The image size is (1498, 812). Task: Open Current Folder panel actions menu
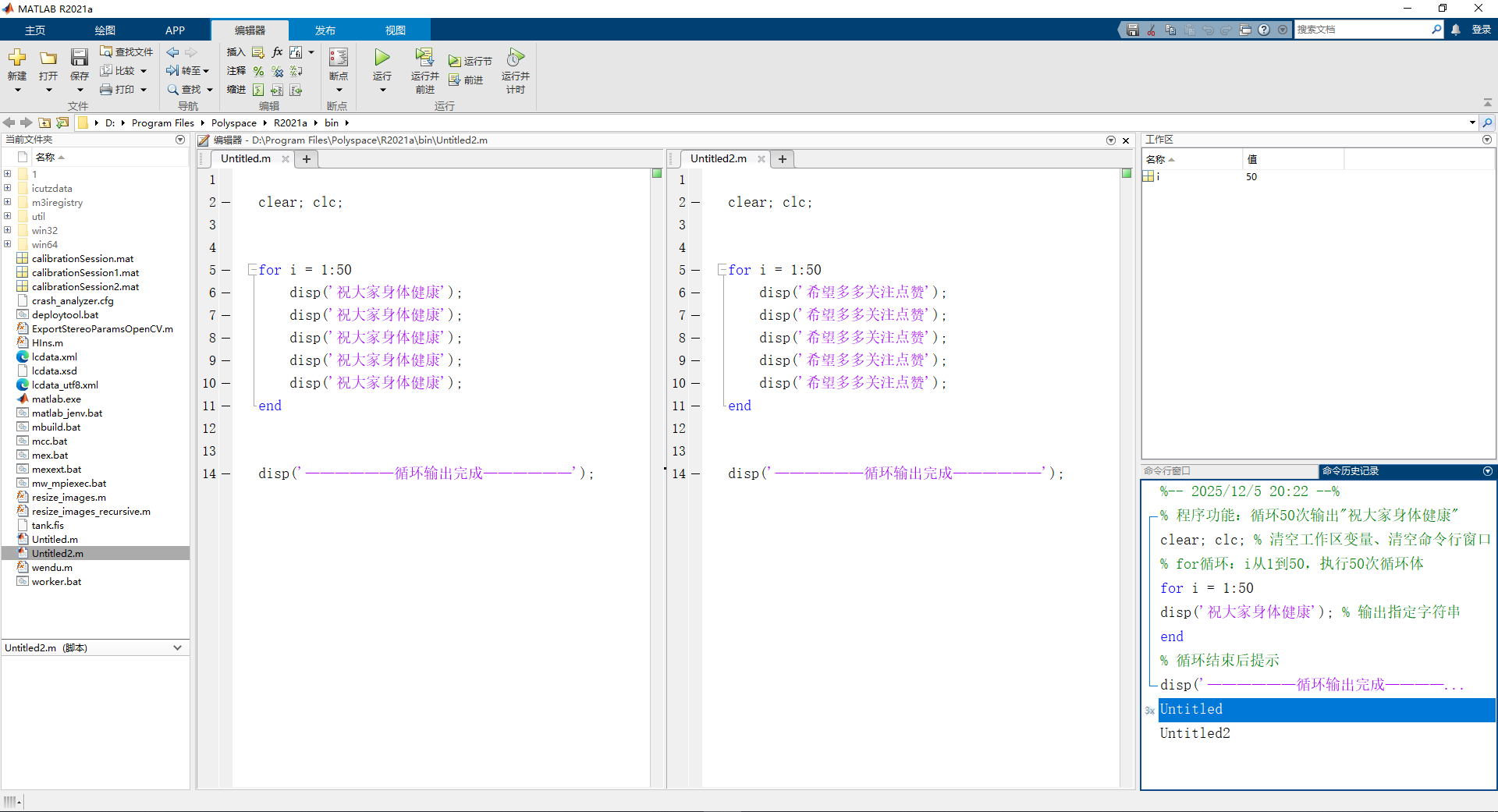point(180,140)
